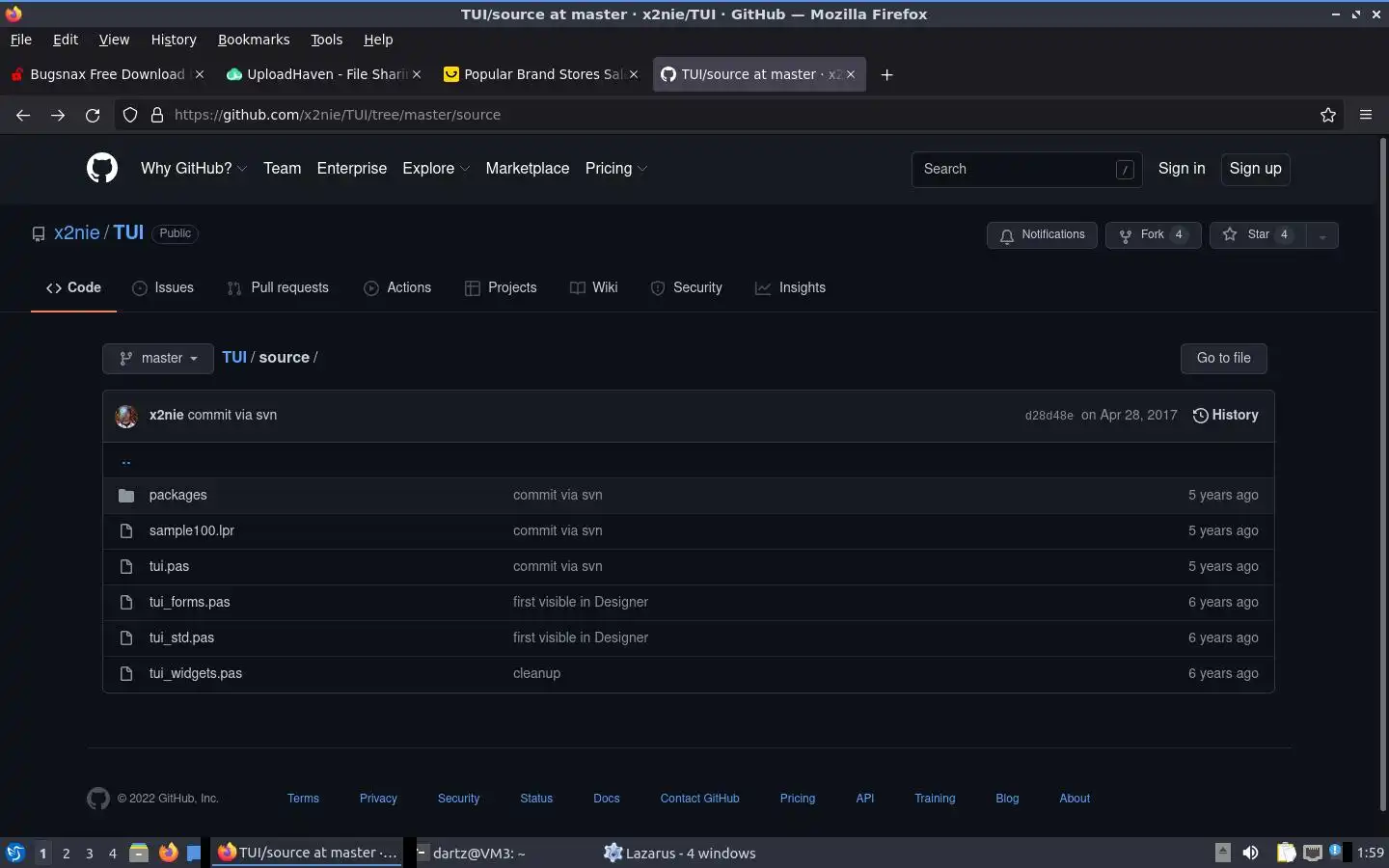Switch to workspace 2 in taskbar

coord(66,853)
